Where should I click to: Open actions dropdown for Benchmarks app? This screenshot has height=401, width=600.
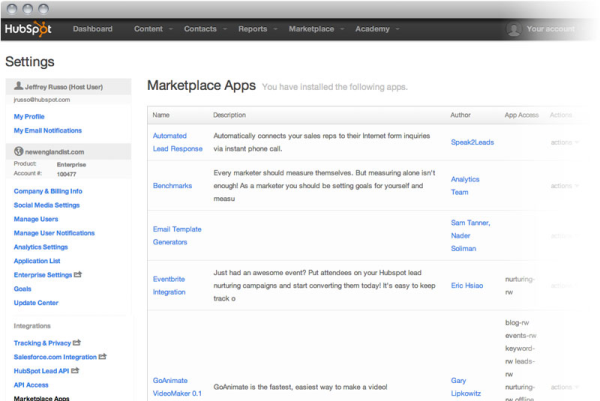[x=565, y=186]
